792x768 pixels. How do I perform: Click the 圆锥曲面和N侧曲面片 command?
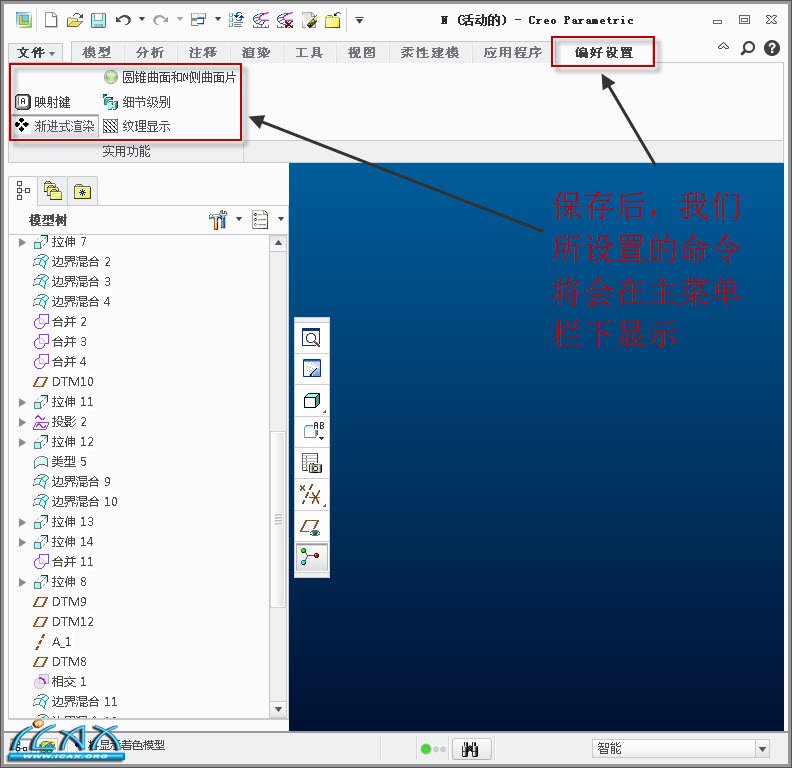click(x=170, y=77)
